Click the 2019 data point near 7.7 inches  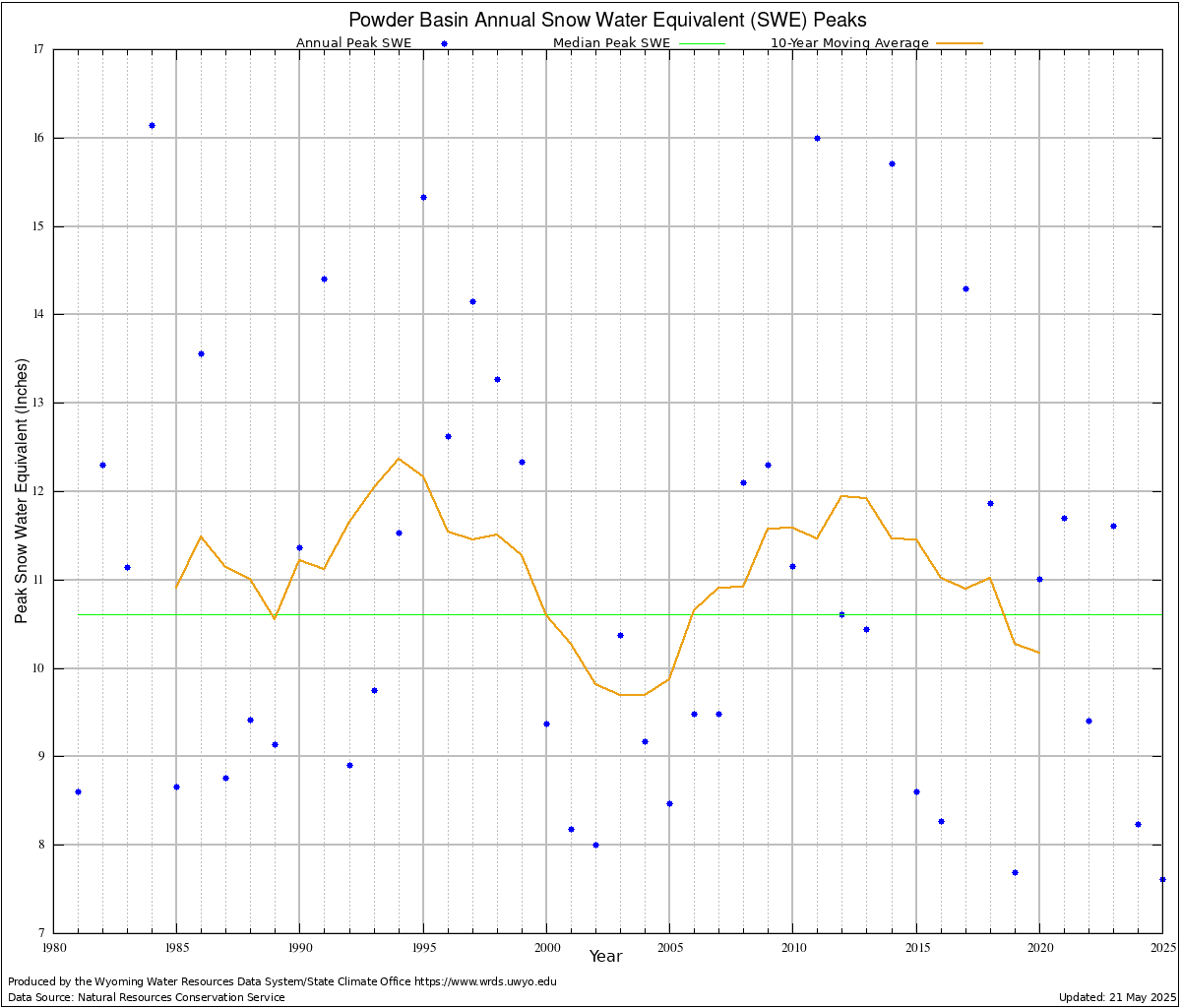pos(1015,872)
